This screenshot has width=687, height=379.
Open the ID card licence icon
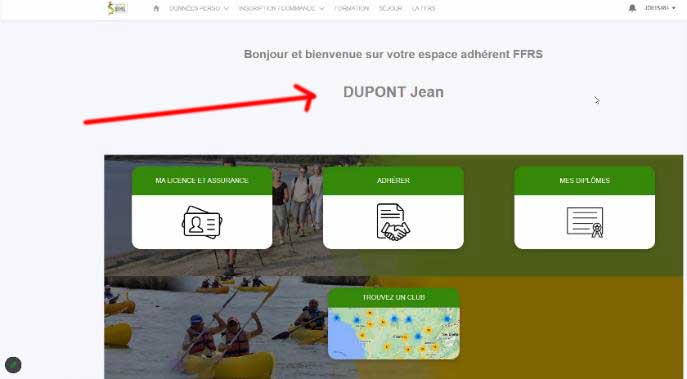click(202, 222)
